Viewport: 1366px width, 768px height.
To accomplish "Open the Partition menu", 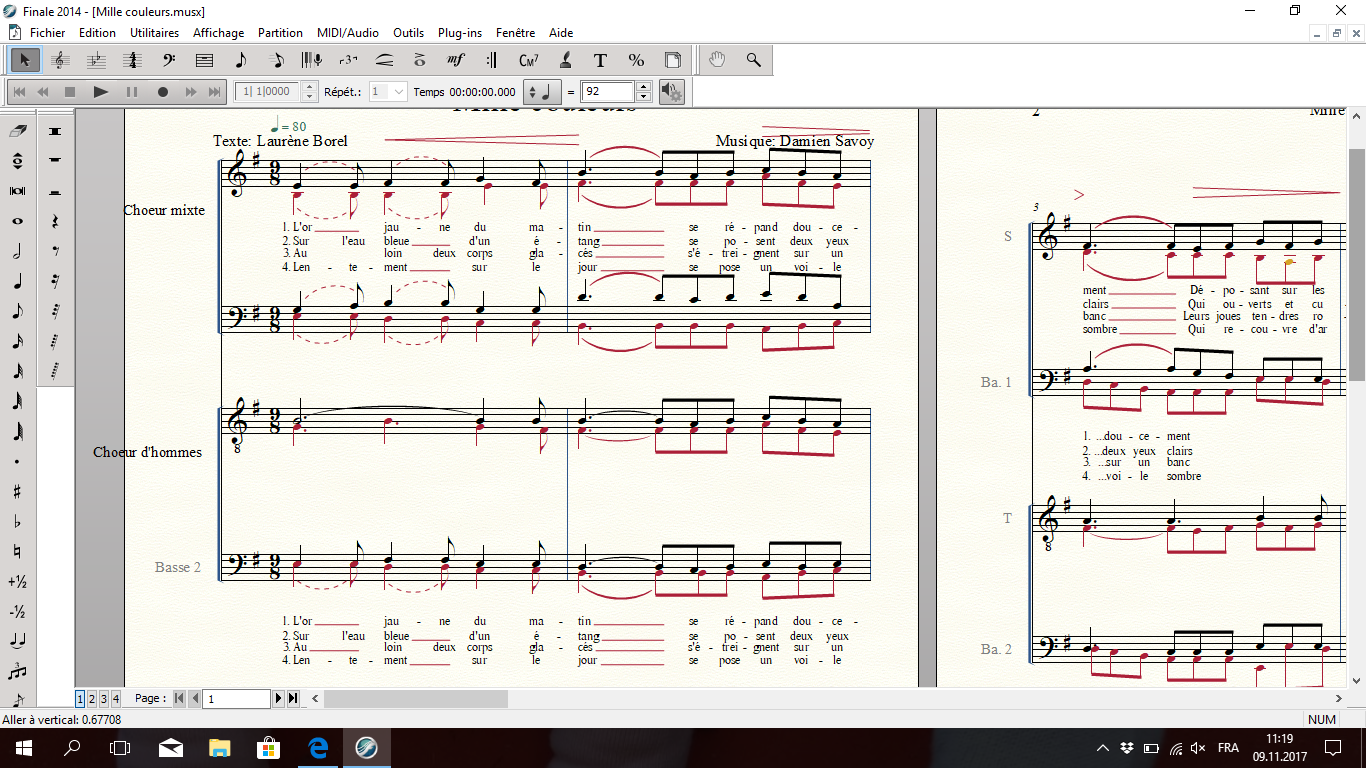I will coord(280,33).
